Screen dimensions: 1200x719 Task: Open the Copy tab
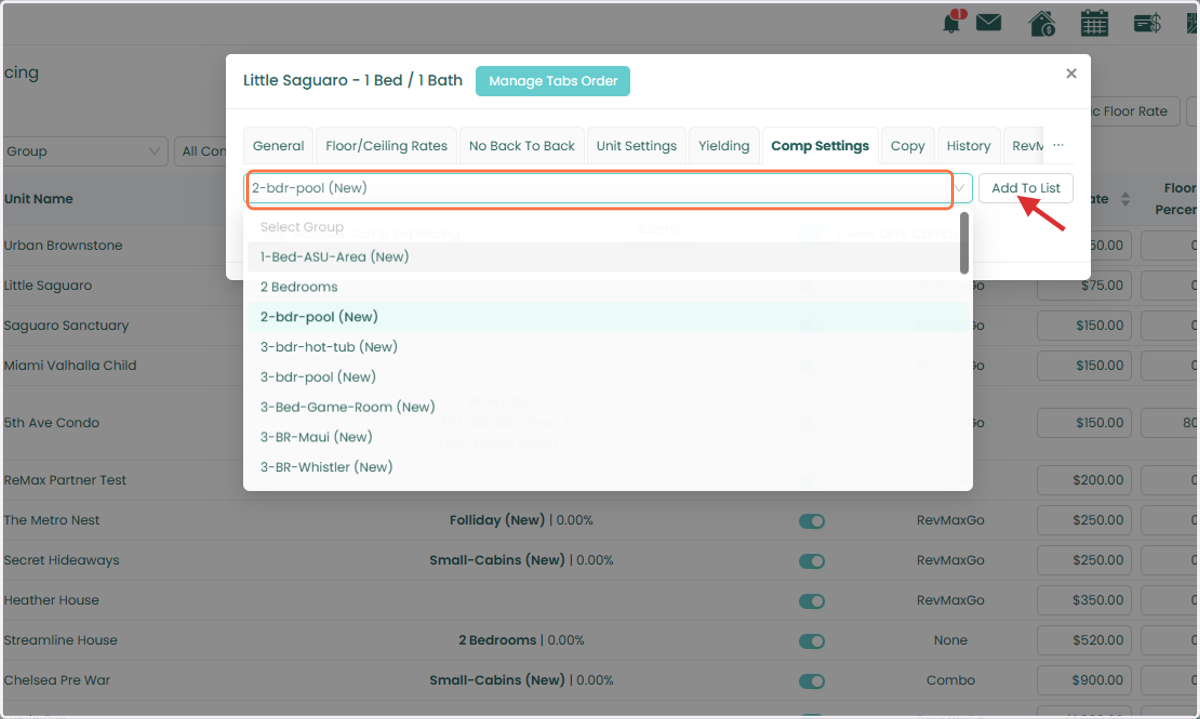click(908, 146)
